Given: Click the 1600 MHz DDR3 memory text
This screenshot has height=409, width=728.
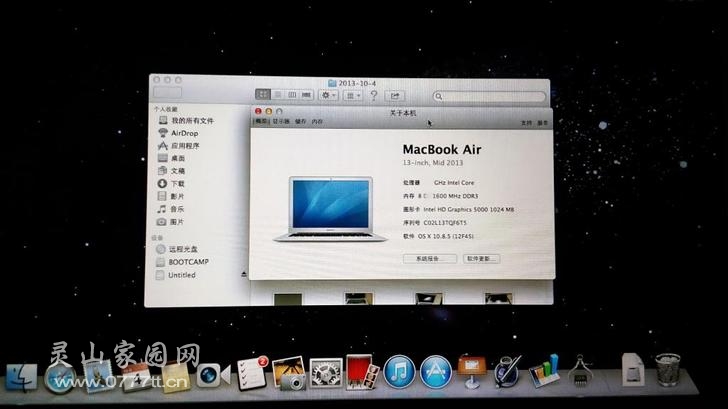Looking at the screenshot, I should coord(455,196).
